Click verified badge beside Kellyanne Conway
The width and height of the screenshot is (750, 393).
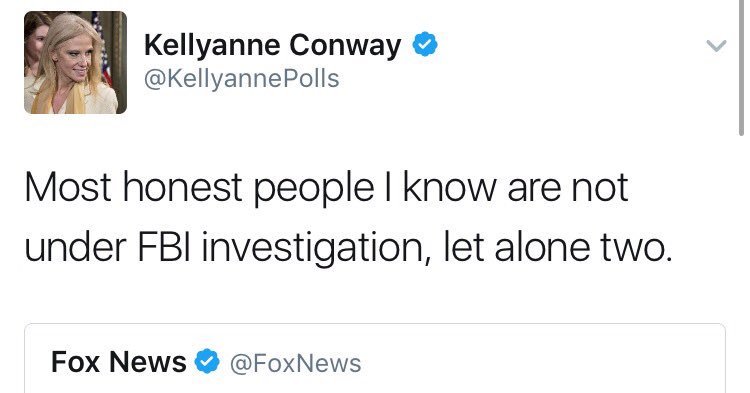click(x=425, y=44)
